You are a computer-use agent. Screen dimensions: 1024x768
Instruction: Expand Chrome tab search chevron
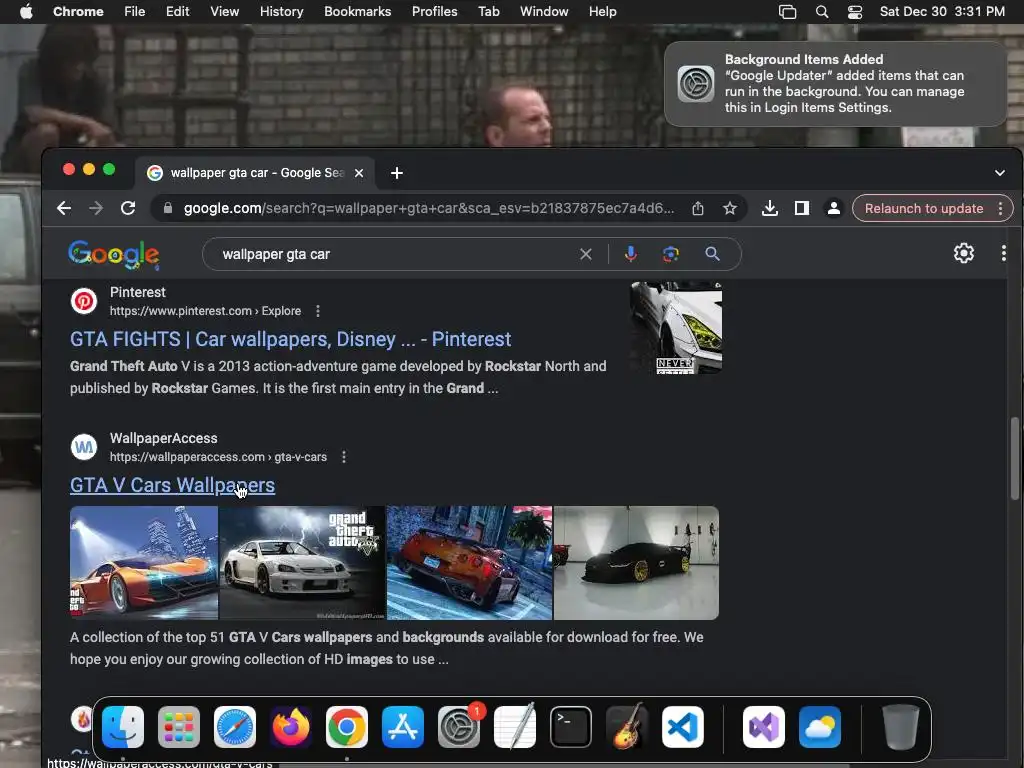[1000, 173]
